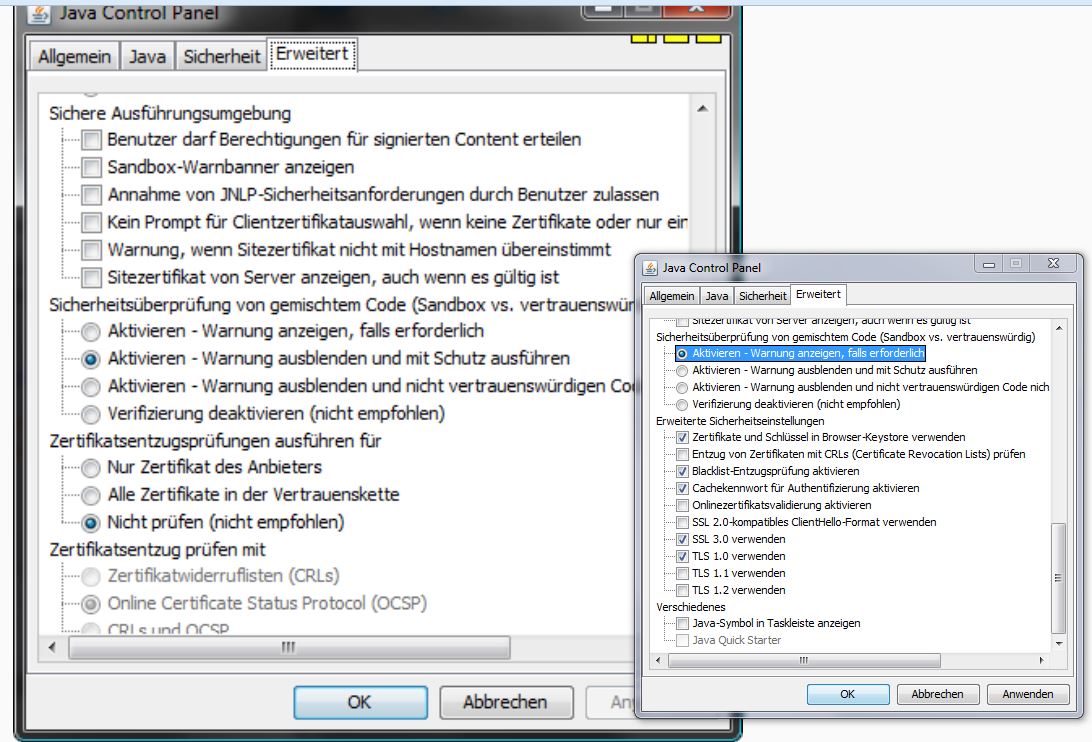This screenshot has width=1092, height=742.
Task: Check Benutzer darf Berechtigungen für signierten Content erteilen
Action: coord(91,140)
